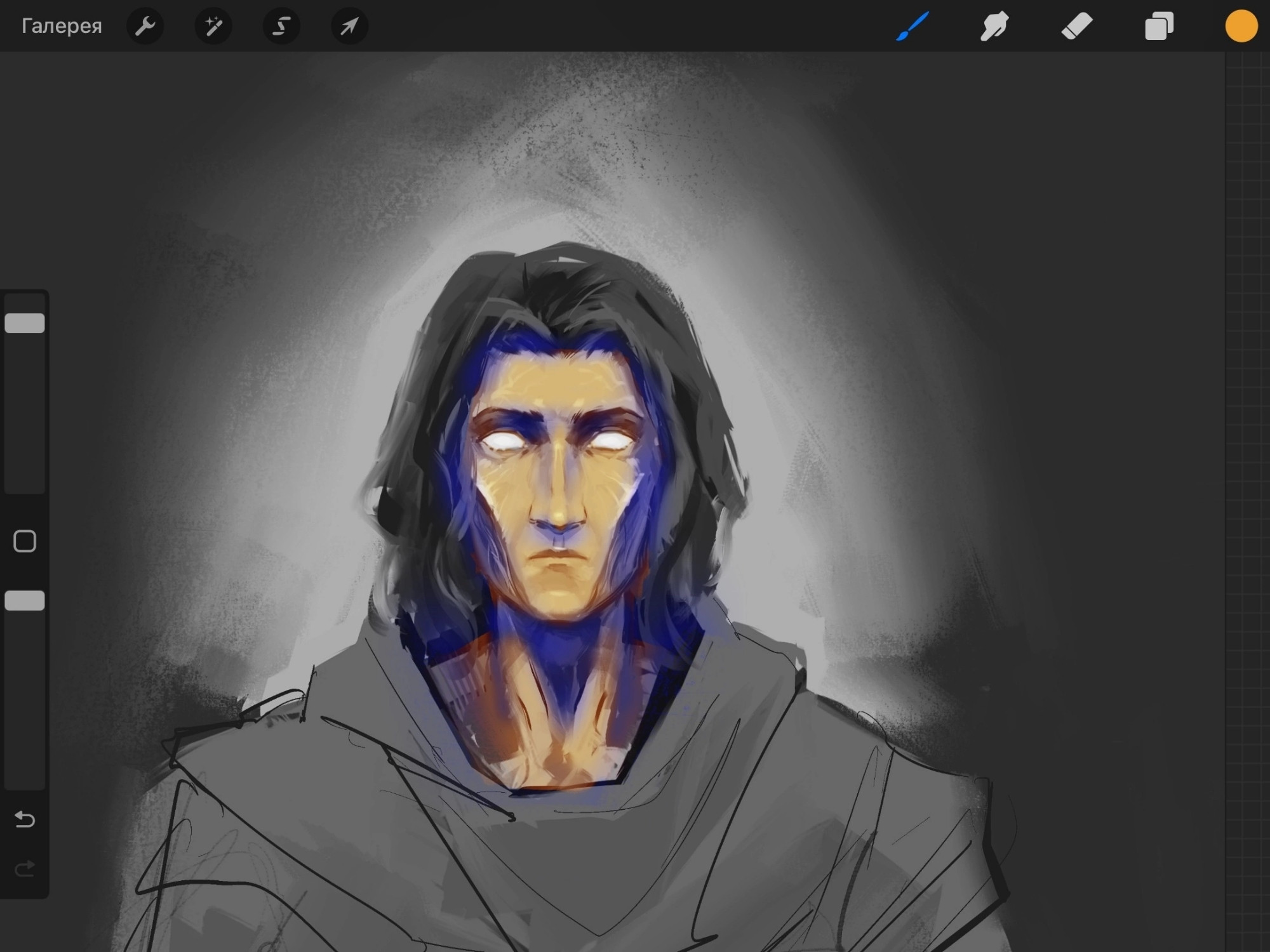Open the Галерея gallery view

click(62, 26)
